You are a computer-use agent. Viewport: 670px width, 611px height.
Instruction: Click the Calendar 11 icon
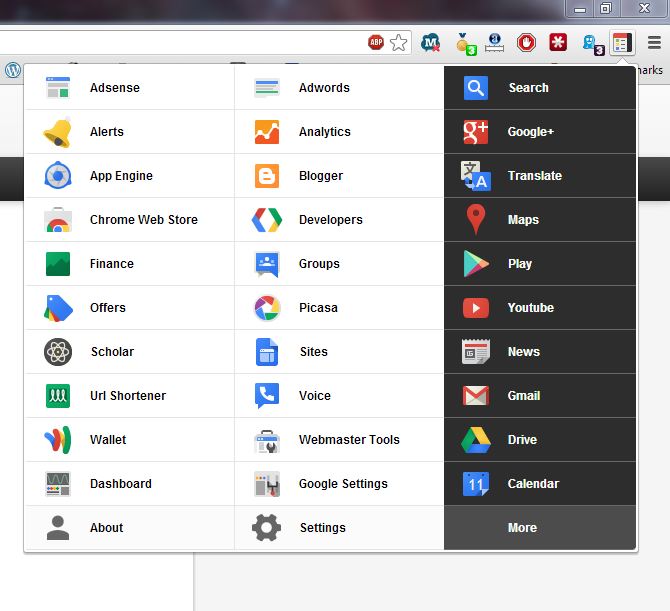tap(476, 484)
